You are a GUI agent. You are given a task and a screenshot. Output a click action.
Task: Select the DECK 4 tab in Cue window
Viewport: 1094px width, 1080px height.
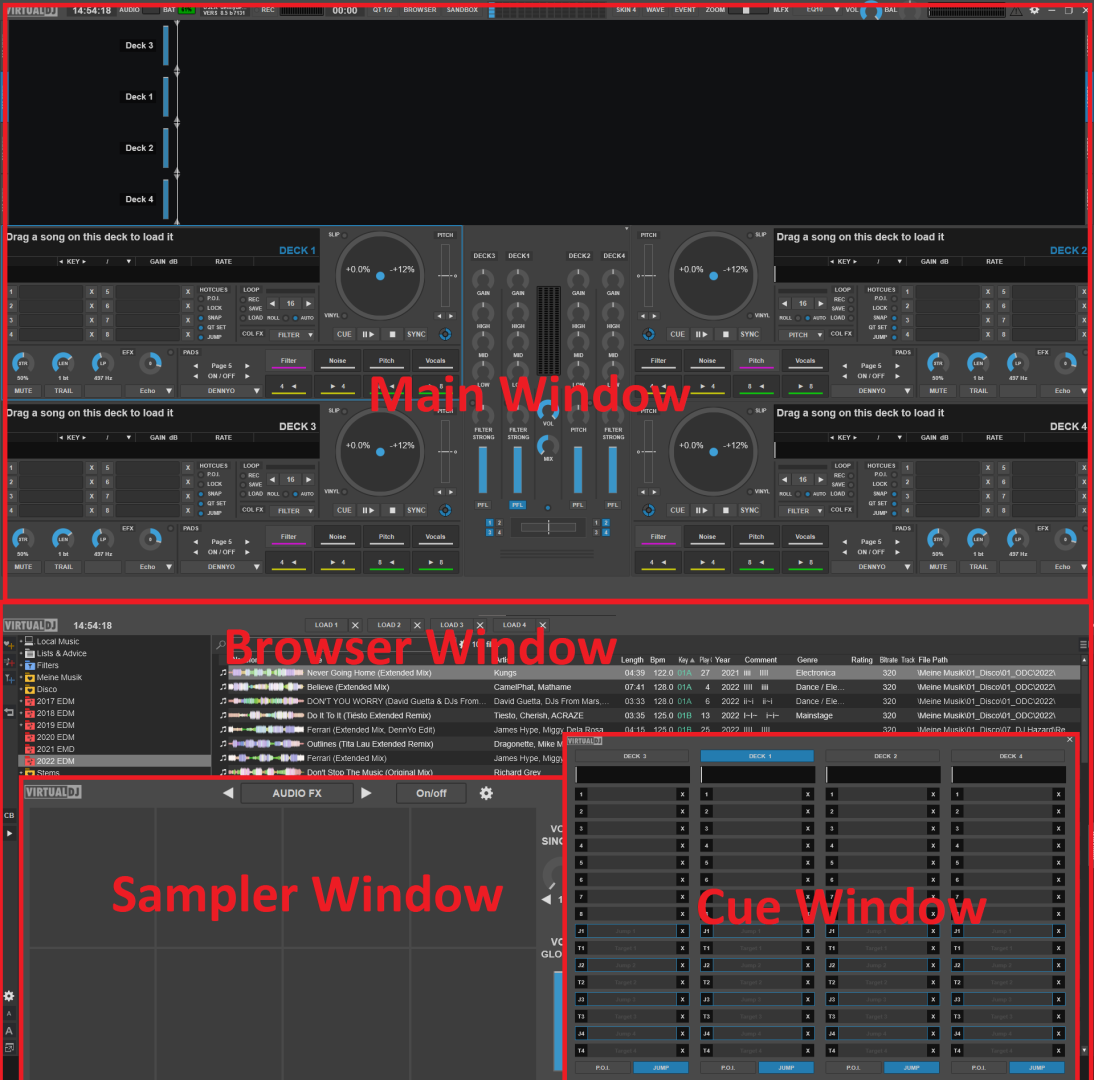[1010, 756]
